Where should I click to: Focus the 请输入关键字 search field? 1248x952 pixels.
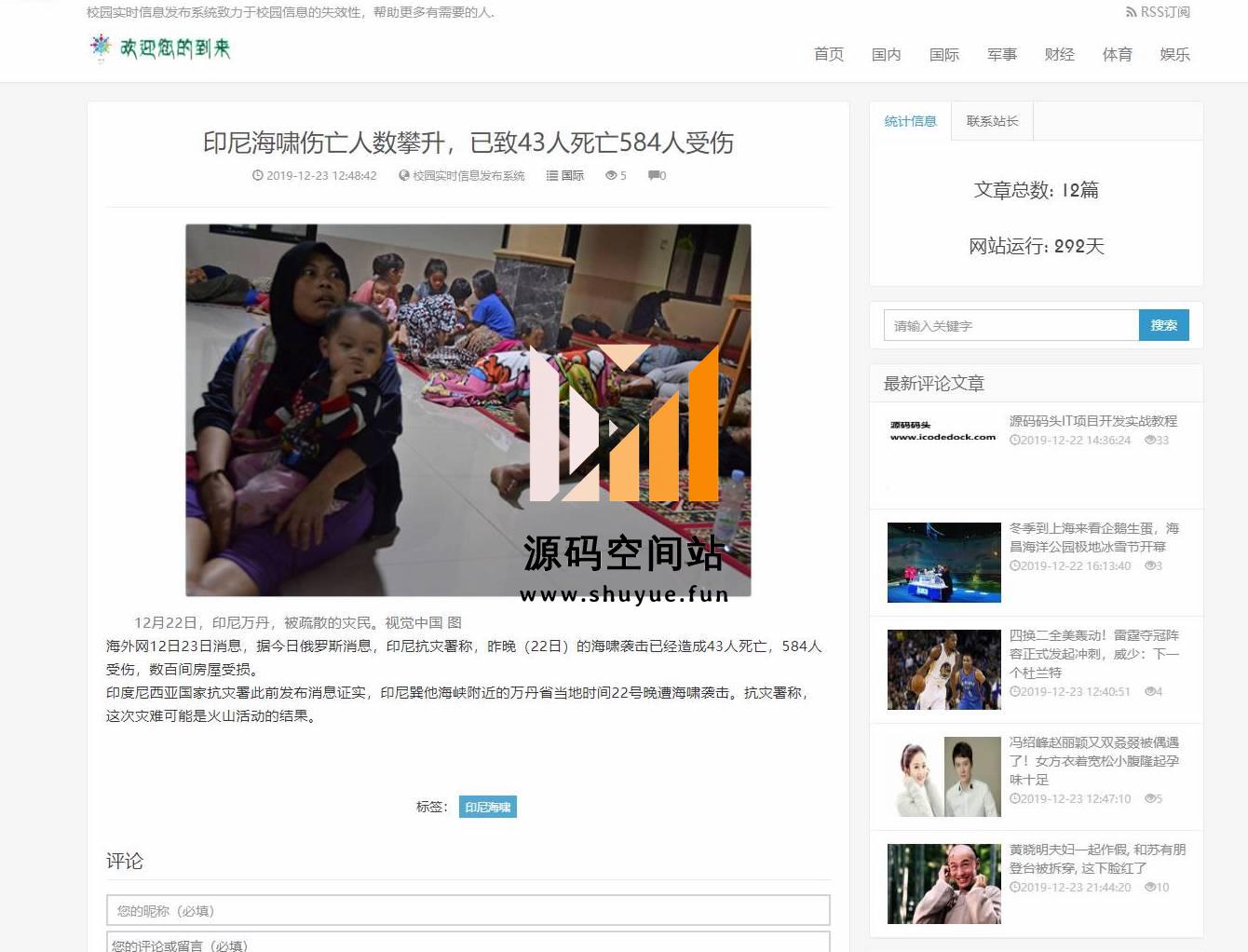[1011, 325]
